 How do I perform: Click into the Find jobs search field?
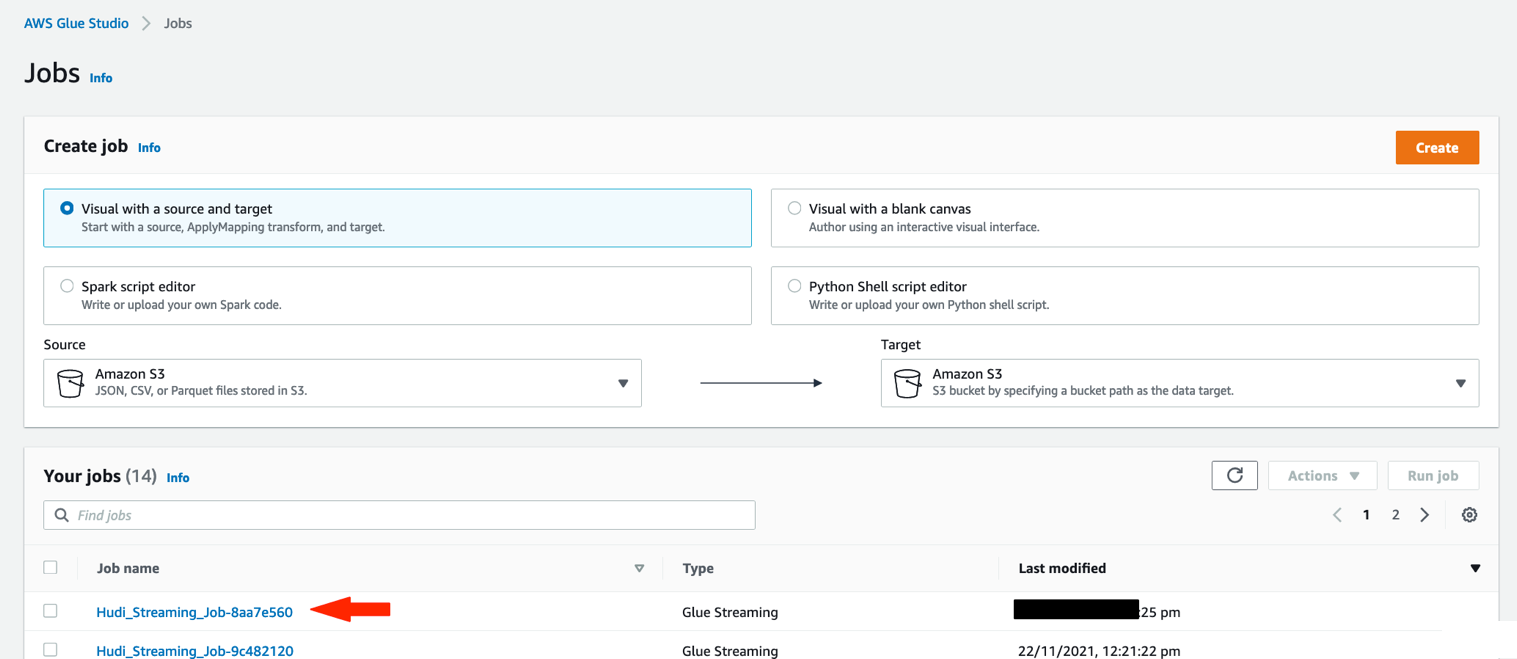pyautogui.click(x=399, y=515)
